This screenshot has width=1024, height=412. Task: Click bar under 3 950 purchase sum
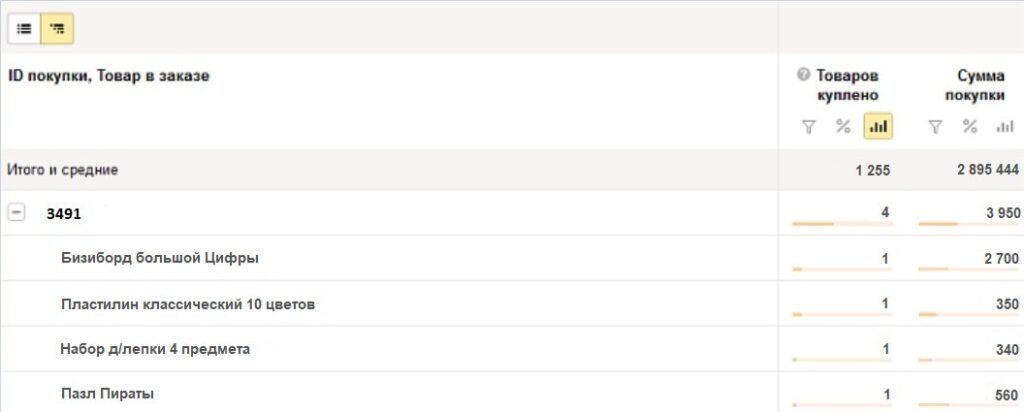[938, 224]
